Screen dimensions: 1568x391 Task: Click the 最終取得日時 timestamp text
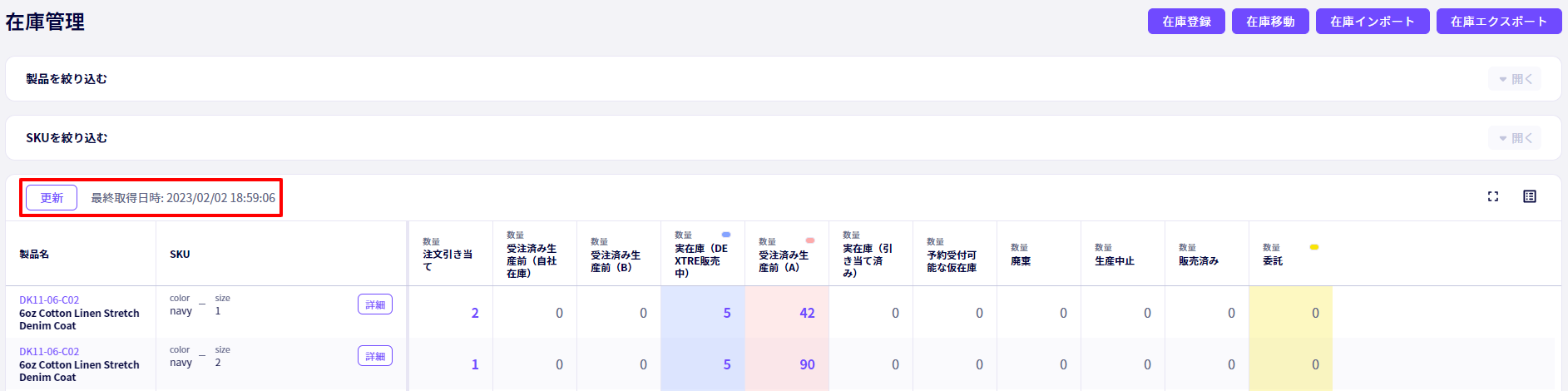point(183,198)
